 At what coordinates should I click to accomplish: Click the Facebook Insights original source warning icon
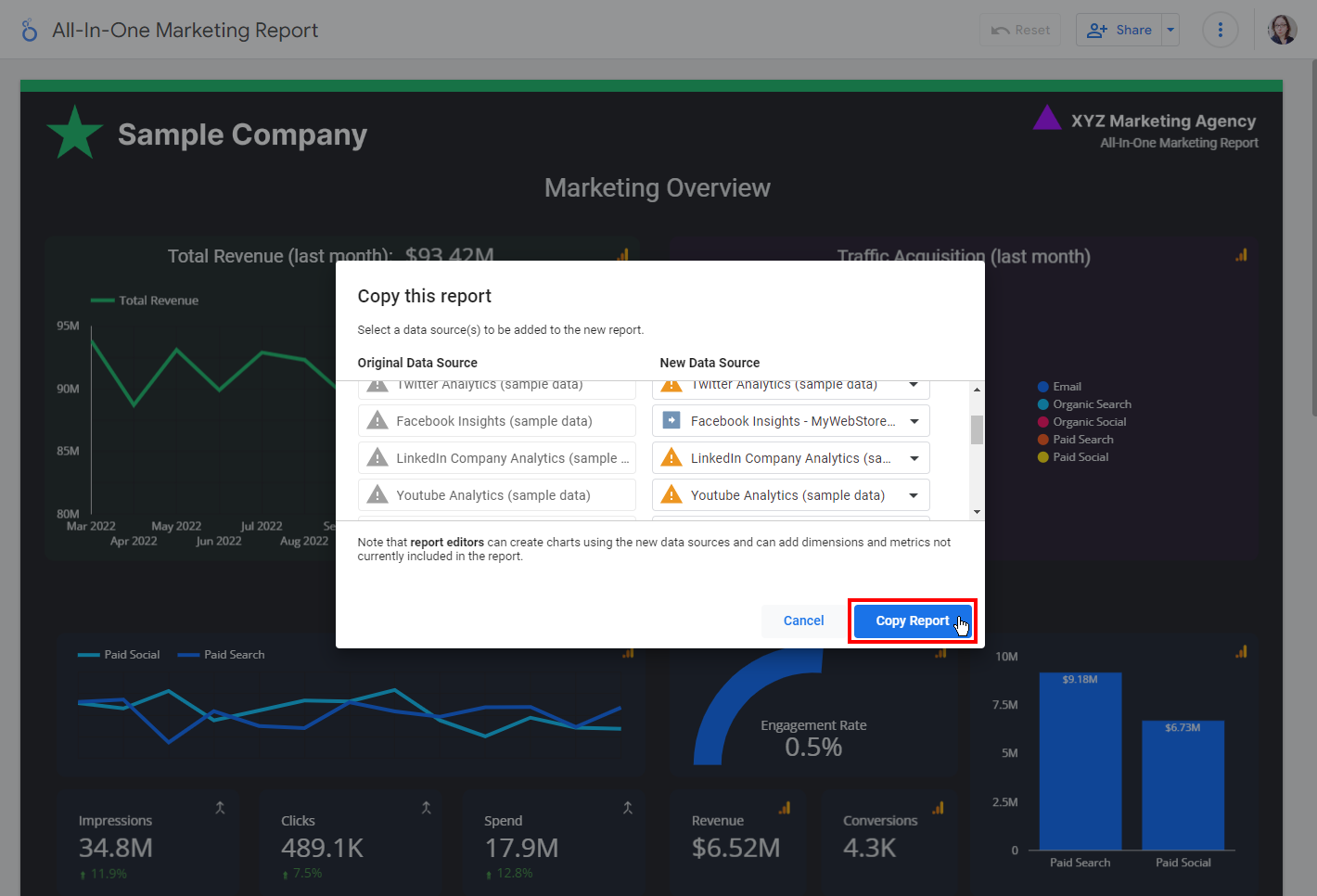(x=377, y=421)
